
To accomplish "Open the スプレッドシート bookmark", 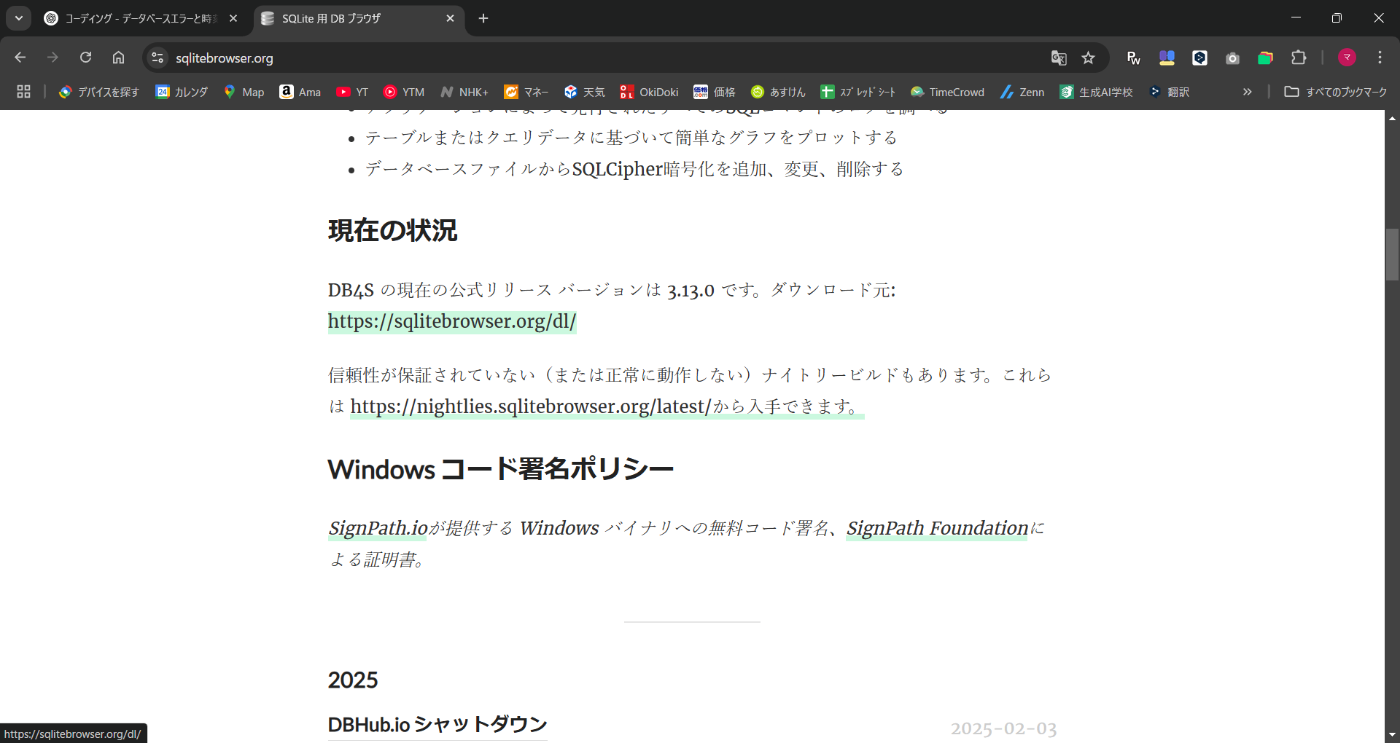I will [x=858, y=91].
